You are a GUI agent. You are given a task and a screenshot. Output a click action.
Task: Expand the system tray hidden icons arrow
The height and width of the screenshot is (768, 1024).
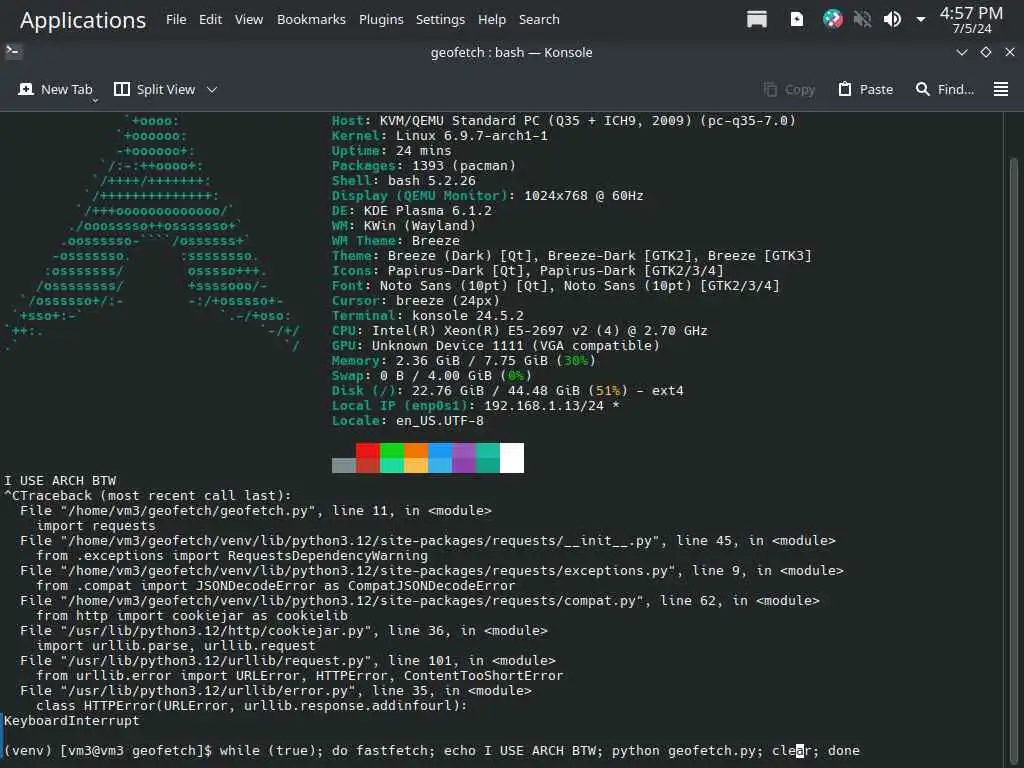(921, 20)
